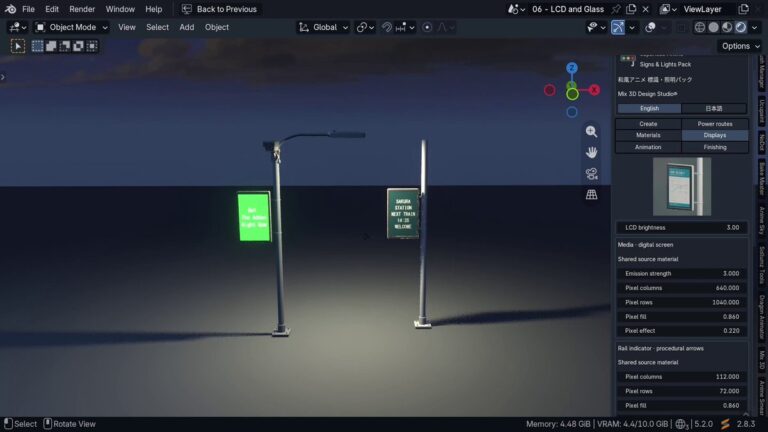Click the red X axis gizmo handle

coord(594,90)
